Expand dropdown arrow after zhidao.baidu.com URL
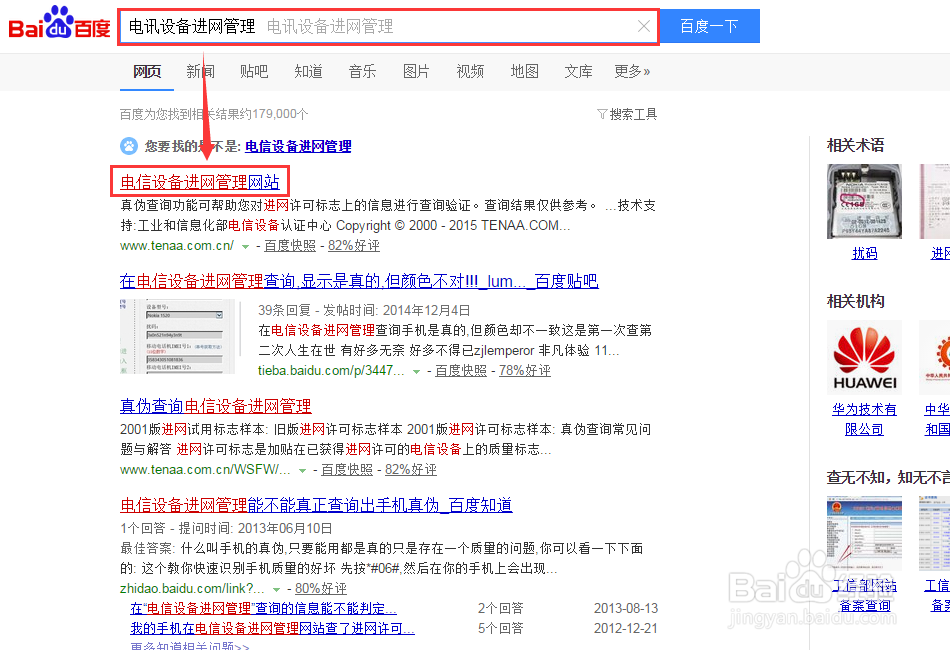 tap(276, 589)
